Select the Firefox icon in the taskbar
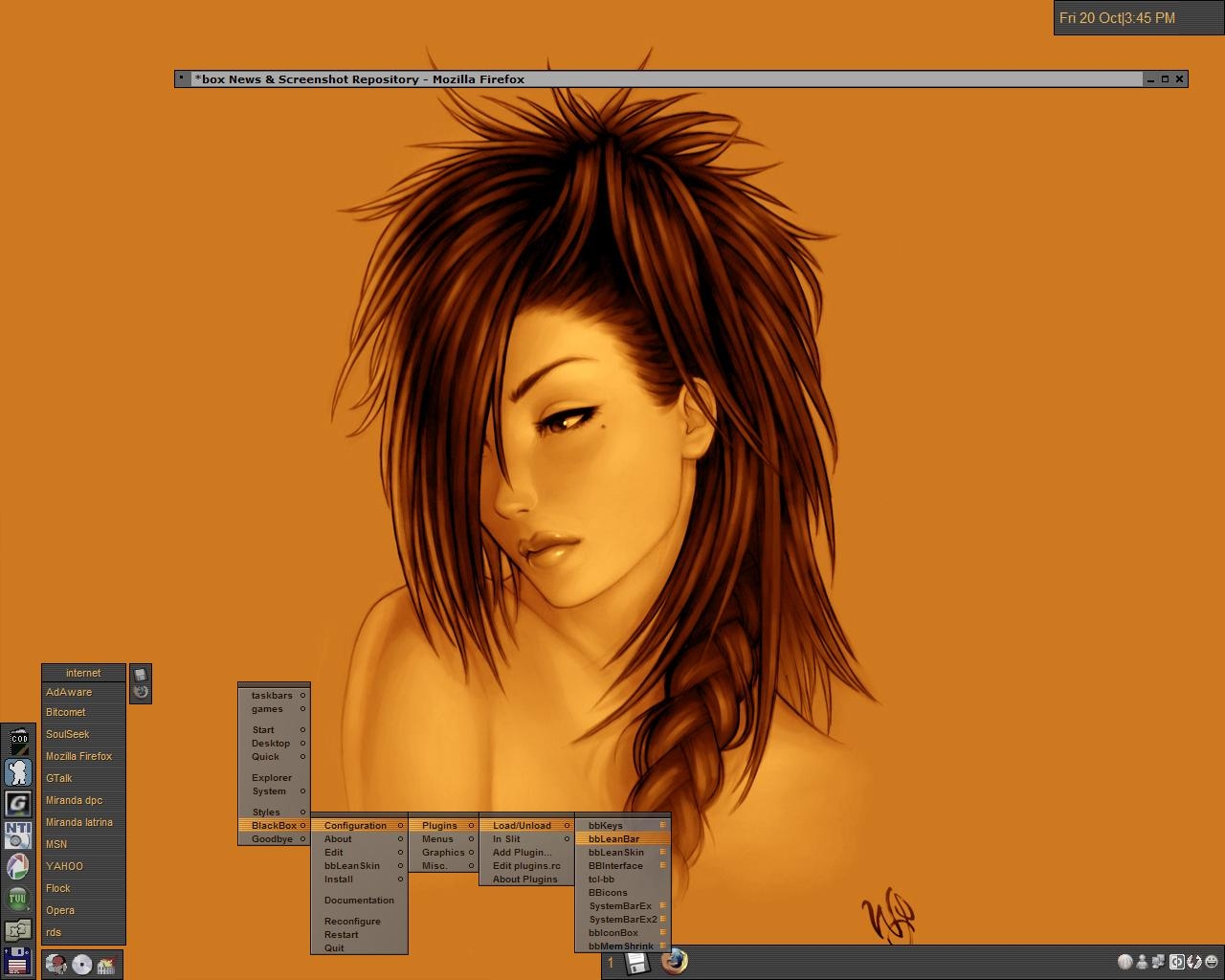The width and height of the screenshot is (1225, 980). [x=675, y=961]
